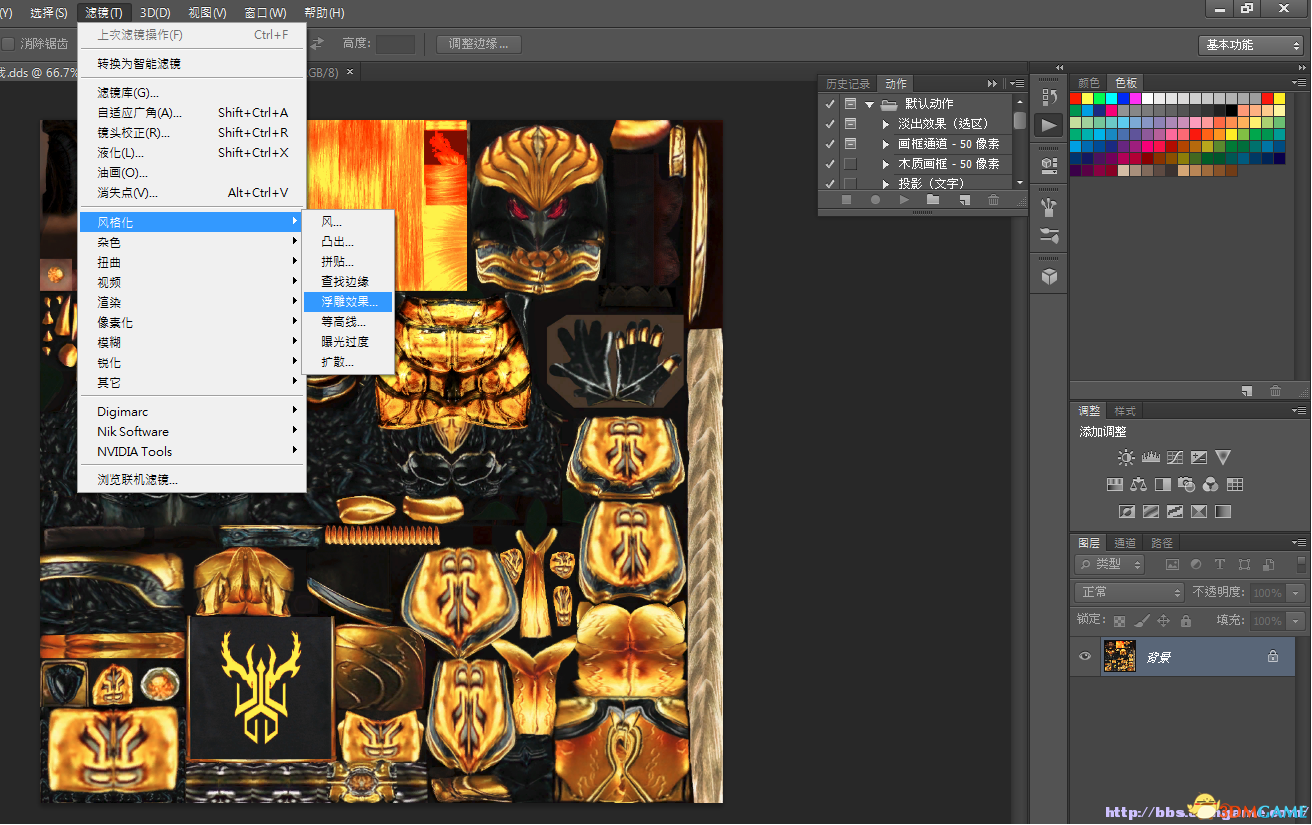Open the 不透明度 opacity dropdown arrow

coord(1296,593)
